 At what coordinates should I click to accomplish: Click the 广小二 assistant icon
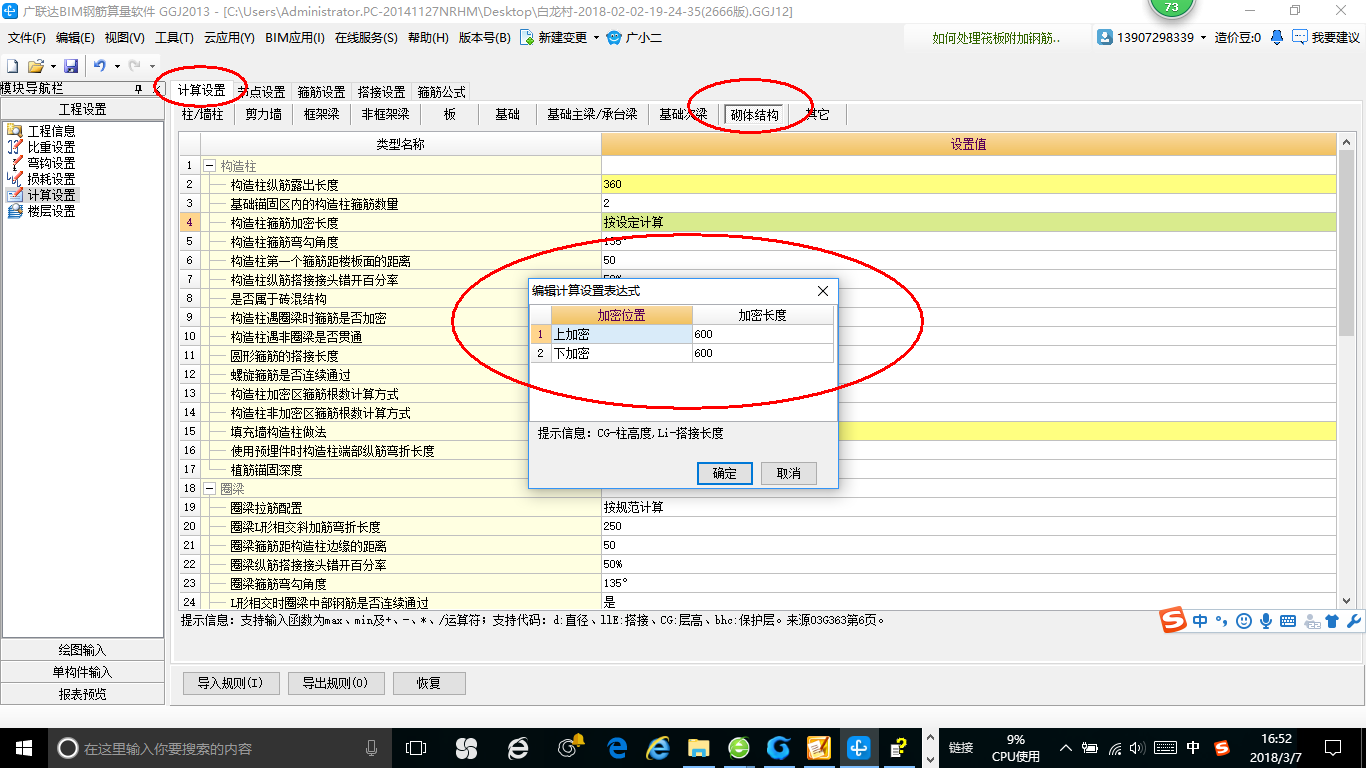coord(614,37)
